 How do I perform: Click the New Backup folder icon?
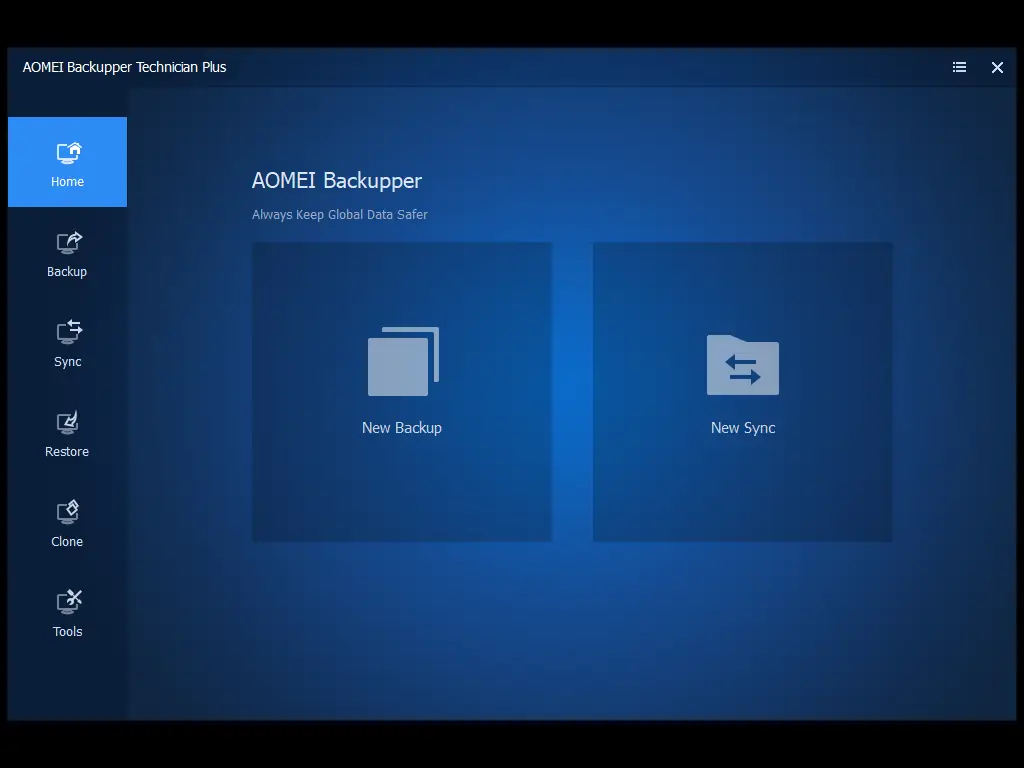[x=401, y=361]
